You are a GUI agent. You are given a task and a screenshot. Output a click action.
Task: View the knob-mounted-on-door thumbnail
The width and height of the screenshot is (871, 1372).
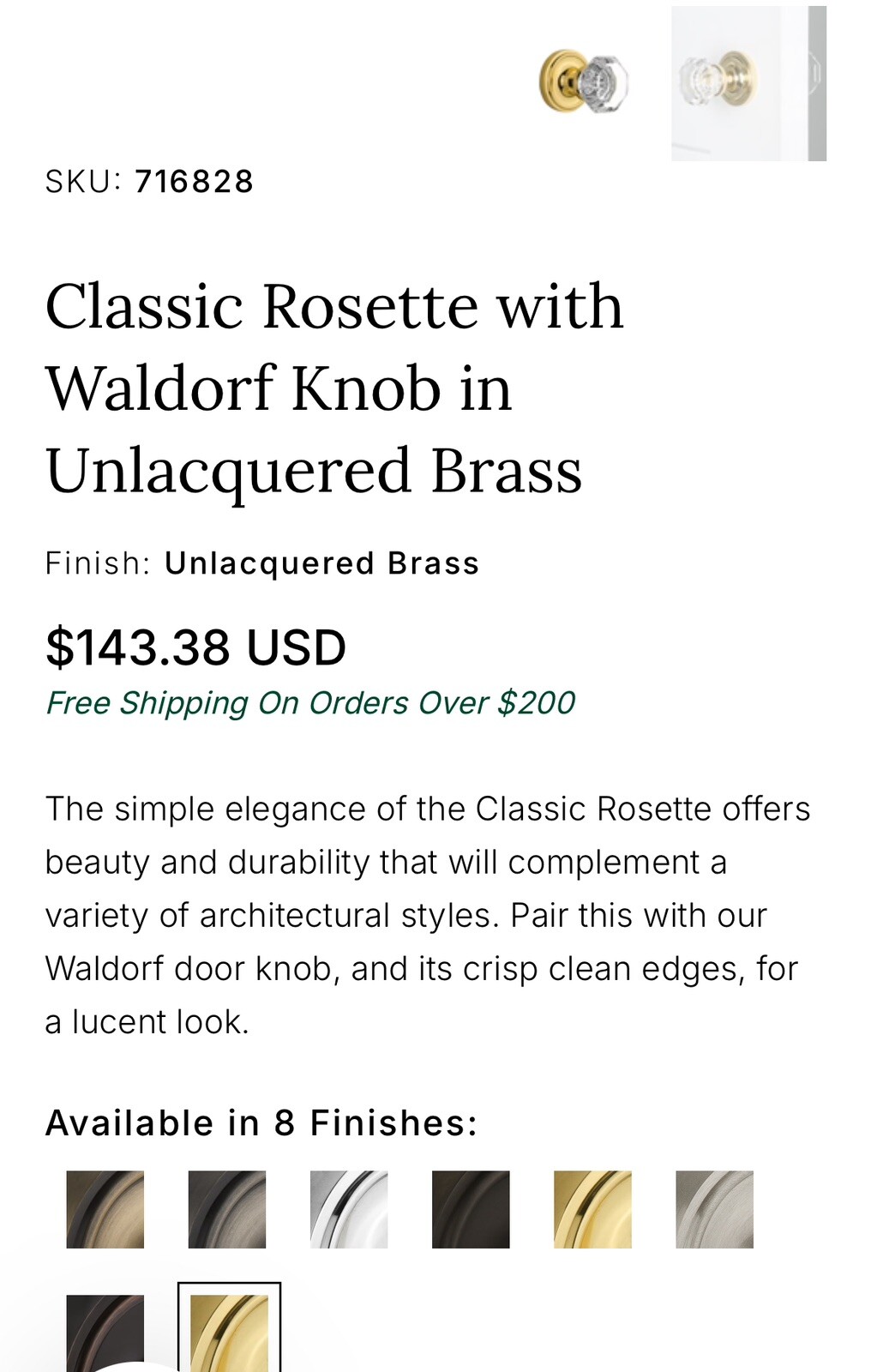pos(748,83)
